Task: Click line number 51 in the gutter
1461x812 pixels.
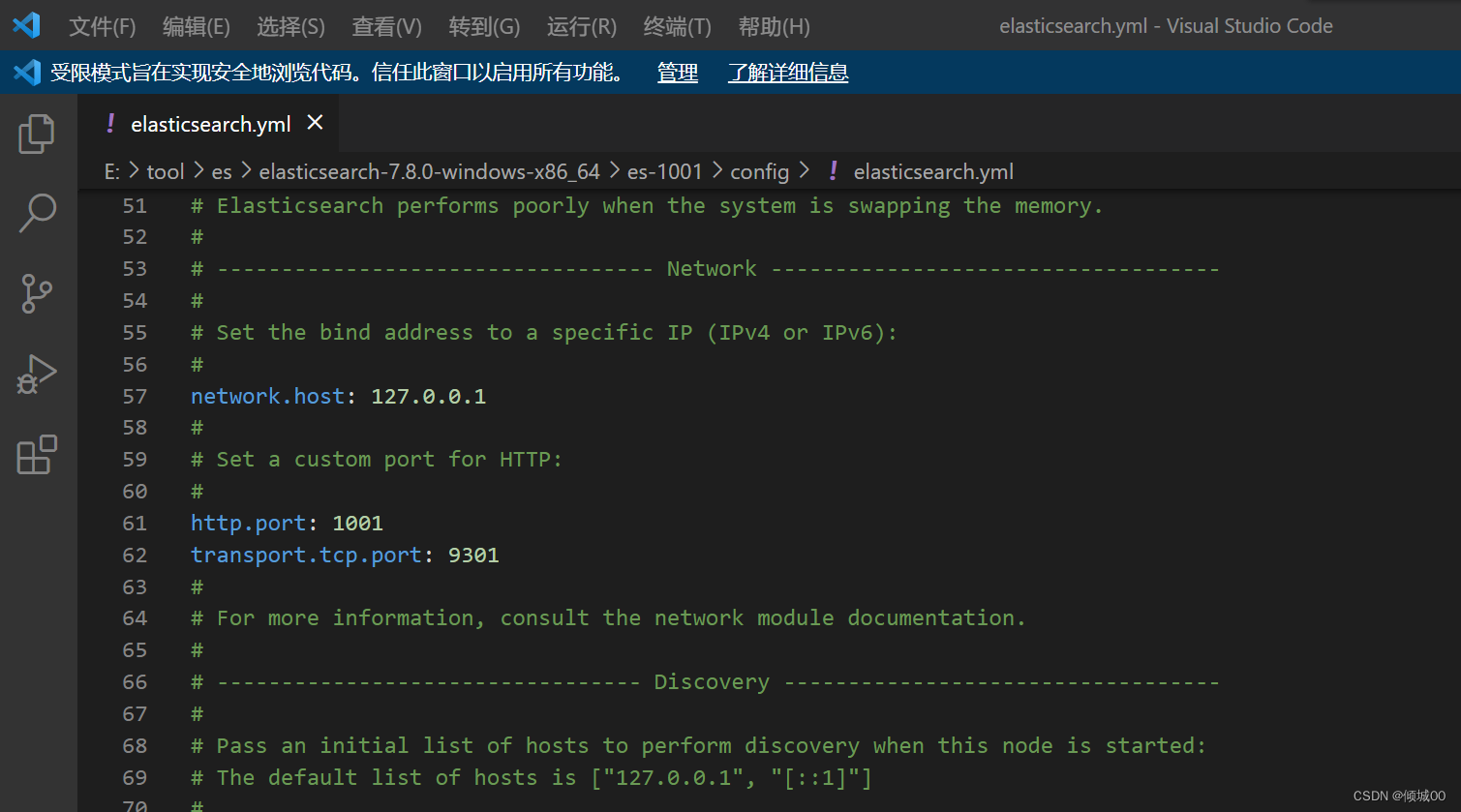Action: (135, 206)
